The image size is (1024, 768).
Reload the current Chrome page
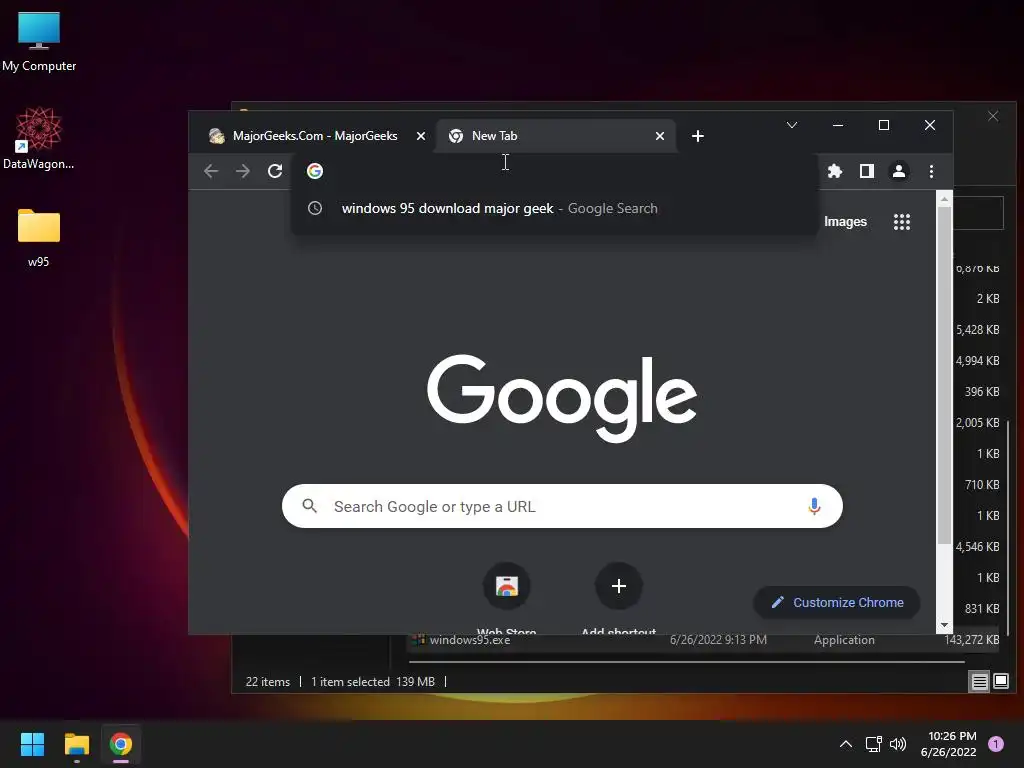coord(275,171)
